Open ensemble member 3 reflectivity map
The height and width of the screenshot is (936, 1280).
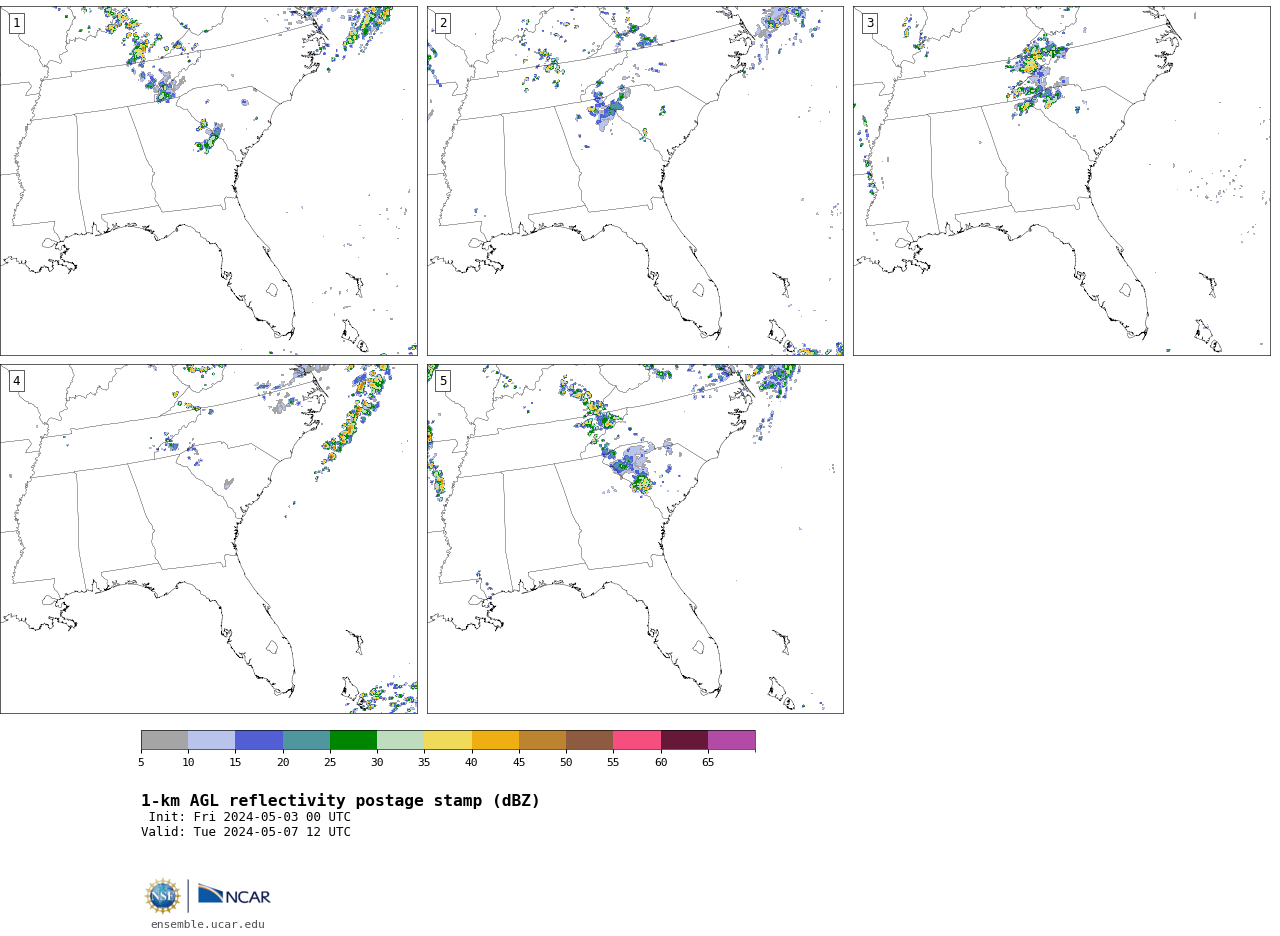[x=1061, y=180]
